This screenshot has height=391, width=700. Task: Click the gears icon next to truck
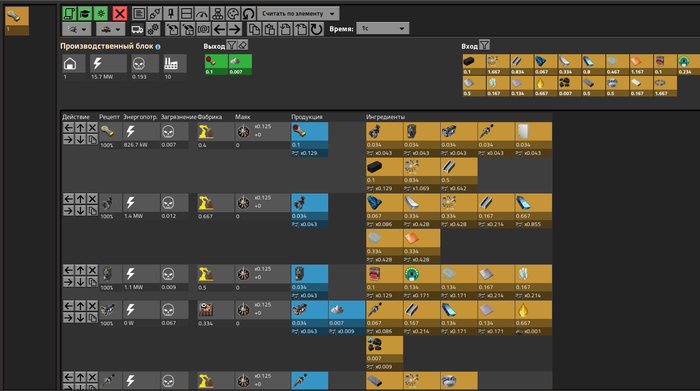(153, 29)
